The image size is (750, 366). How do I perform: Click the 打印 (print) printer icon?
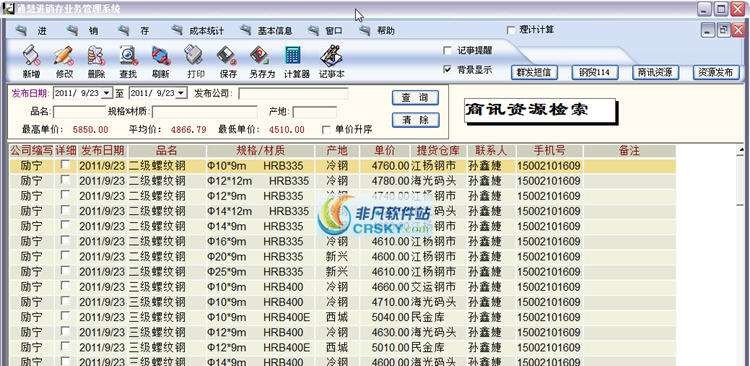click(x=195, y=56)
